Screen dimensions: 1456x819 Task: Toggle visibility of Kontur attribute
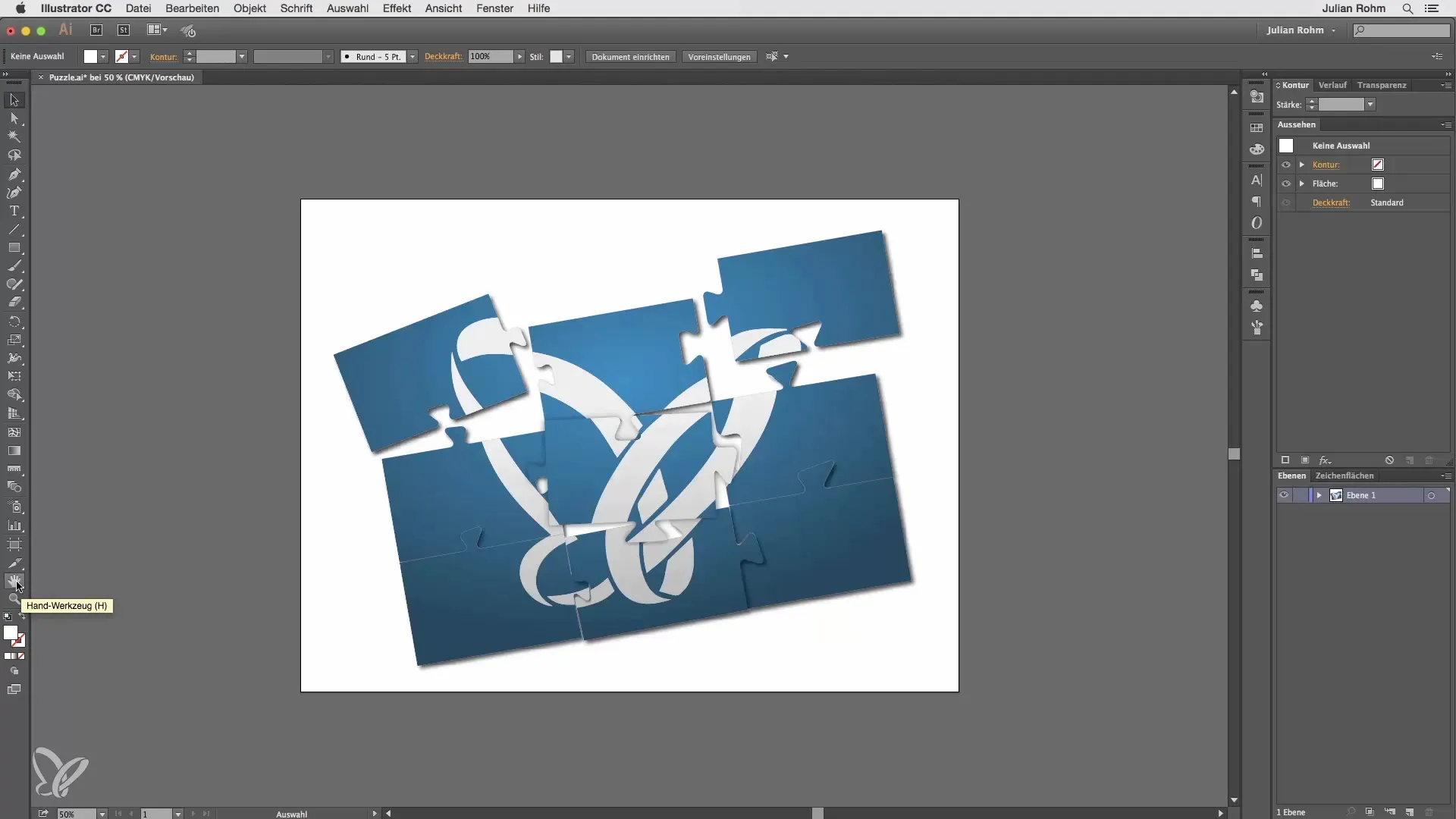point(1286,165)
